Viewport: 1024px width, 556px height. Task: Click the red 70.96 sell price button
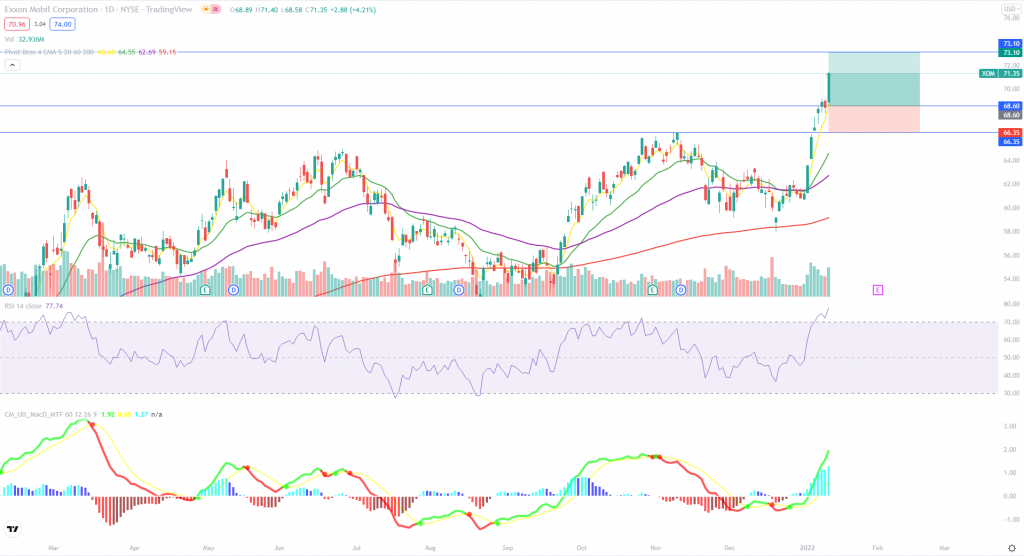(x=16, y=24)
